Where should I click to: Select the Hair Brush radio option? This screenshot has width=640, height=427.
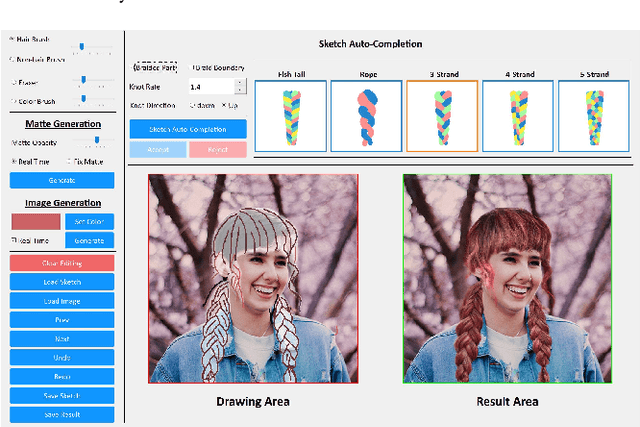(x=11, y=40)
